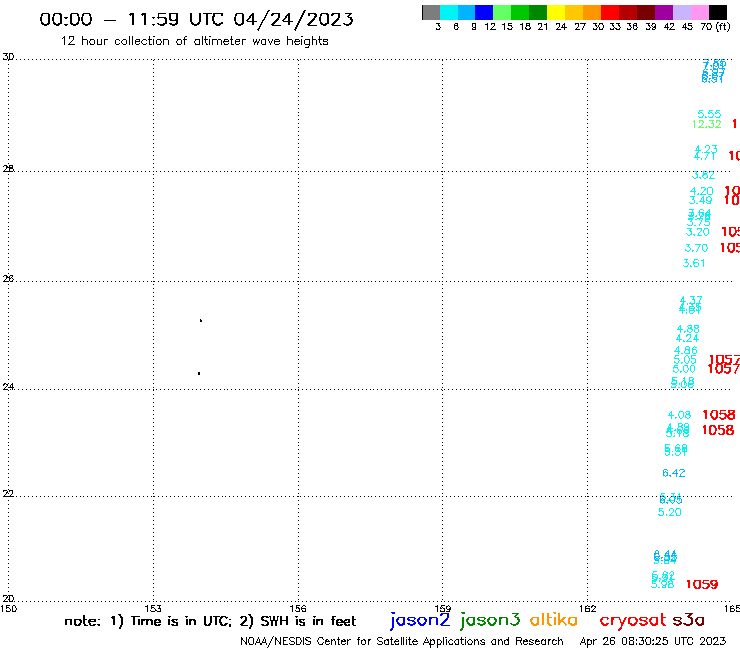Click the pink swatch in the color bar
This screenshot has width=740, height=650.
[x=699, y=12]
